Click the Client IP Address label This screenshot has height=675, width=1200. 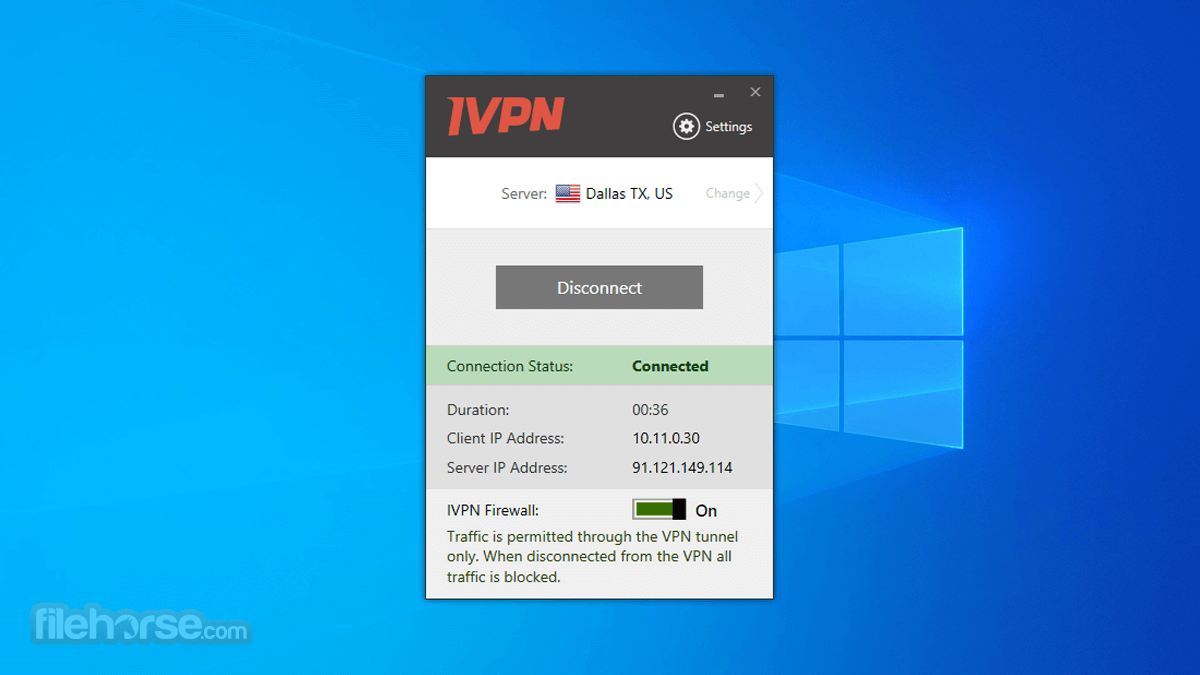tap(506, 439)
